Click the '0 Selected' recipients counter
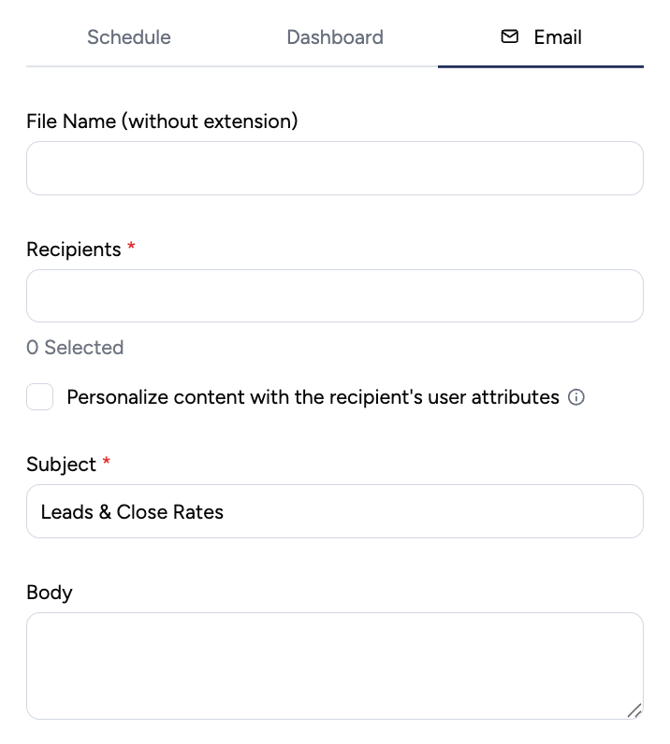The height and width of the screenshot is (744, 670). [x=75, y=347]
